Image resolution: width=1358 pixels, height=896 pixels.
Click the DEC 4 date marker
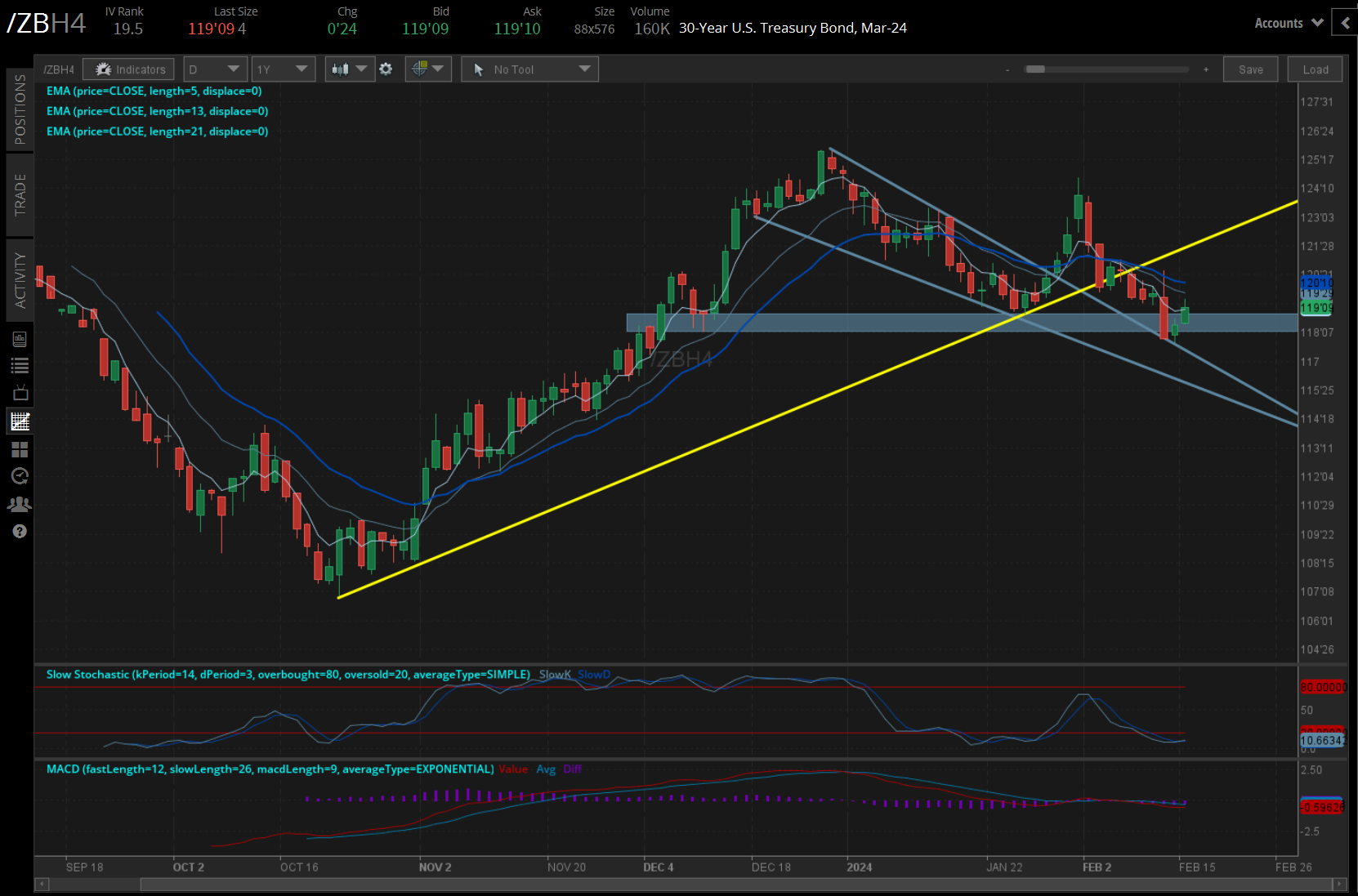[x=659, y=867]
